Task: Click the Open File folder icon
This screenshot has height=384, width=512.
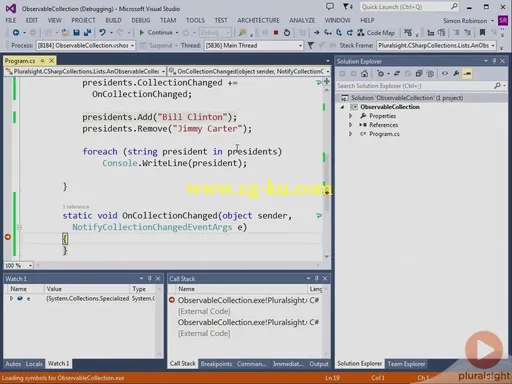Action: pyautogui.click(x=65, y=33)
